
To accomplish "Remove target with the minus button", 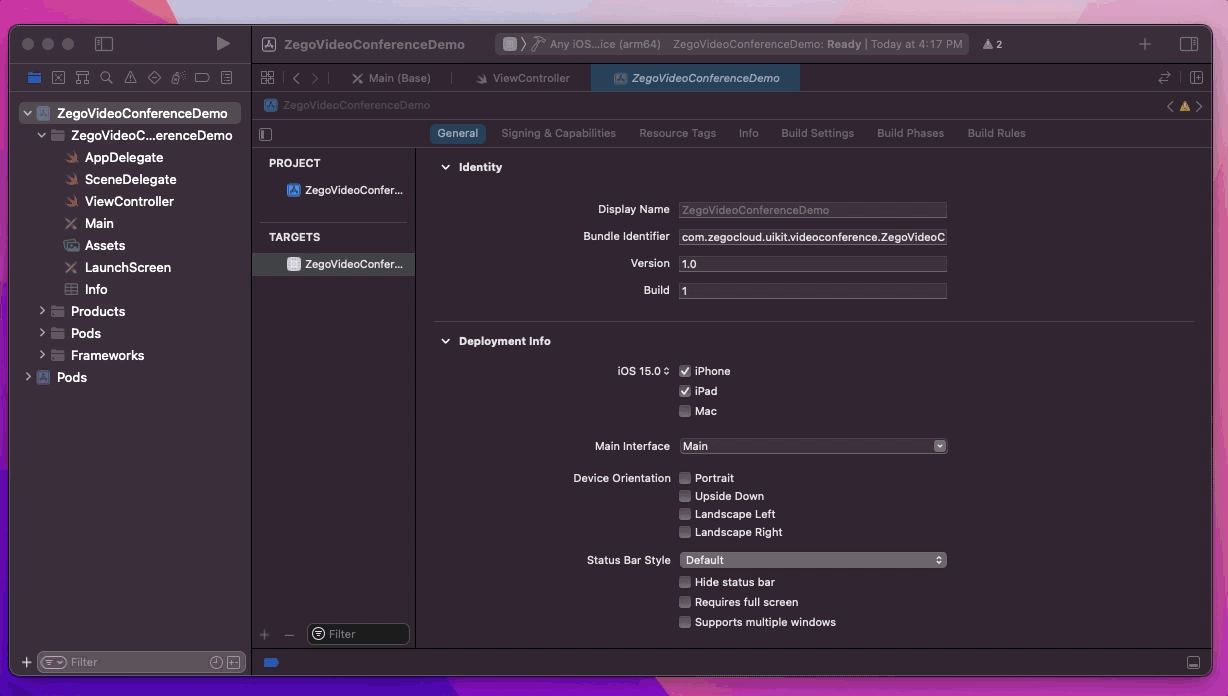I will pos(289,634).
